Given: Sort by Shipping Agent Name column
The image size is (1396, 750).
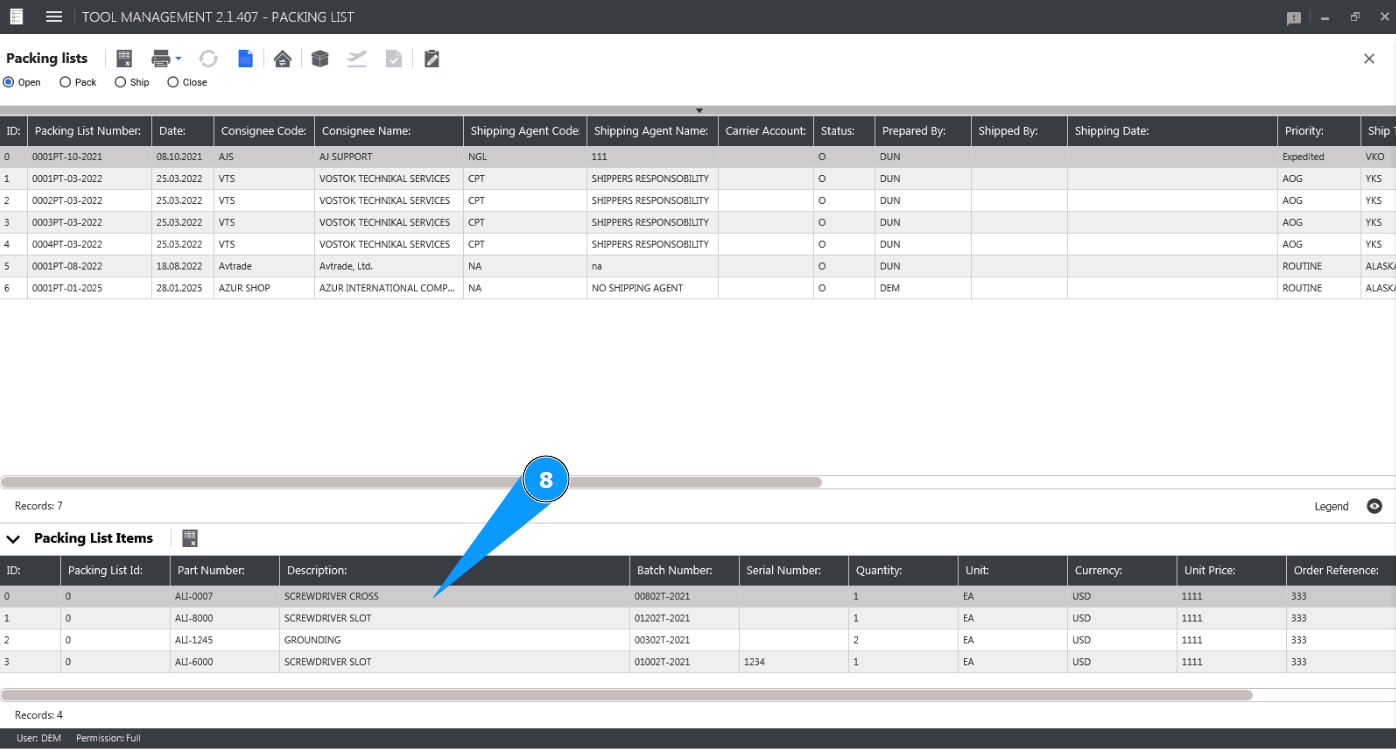Looking at the screenshot, I should [652, 131].
